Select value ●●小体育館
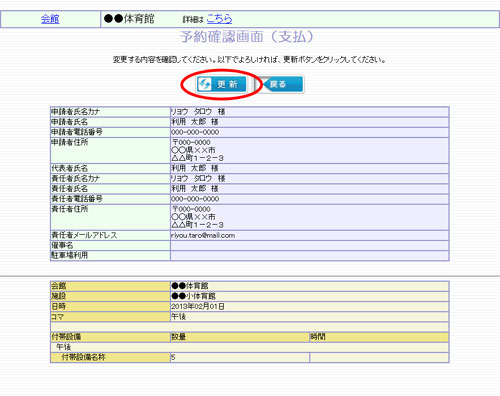500x396 pixels. (193, 296)
